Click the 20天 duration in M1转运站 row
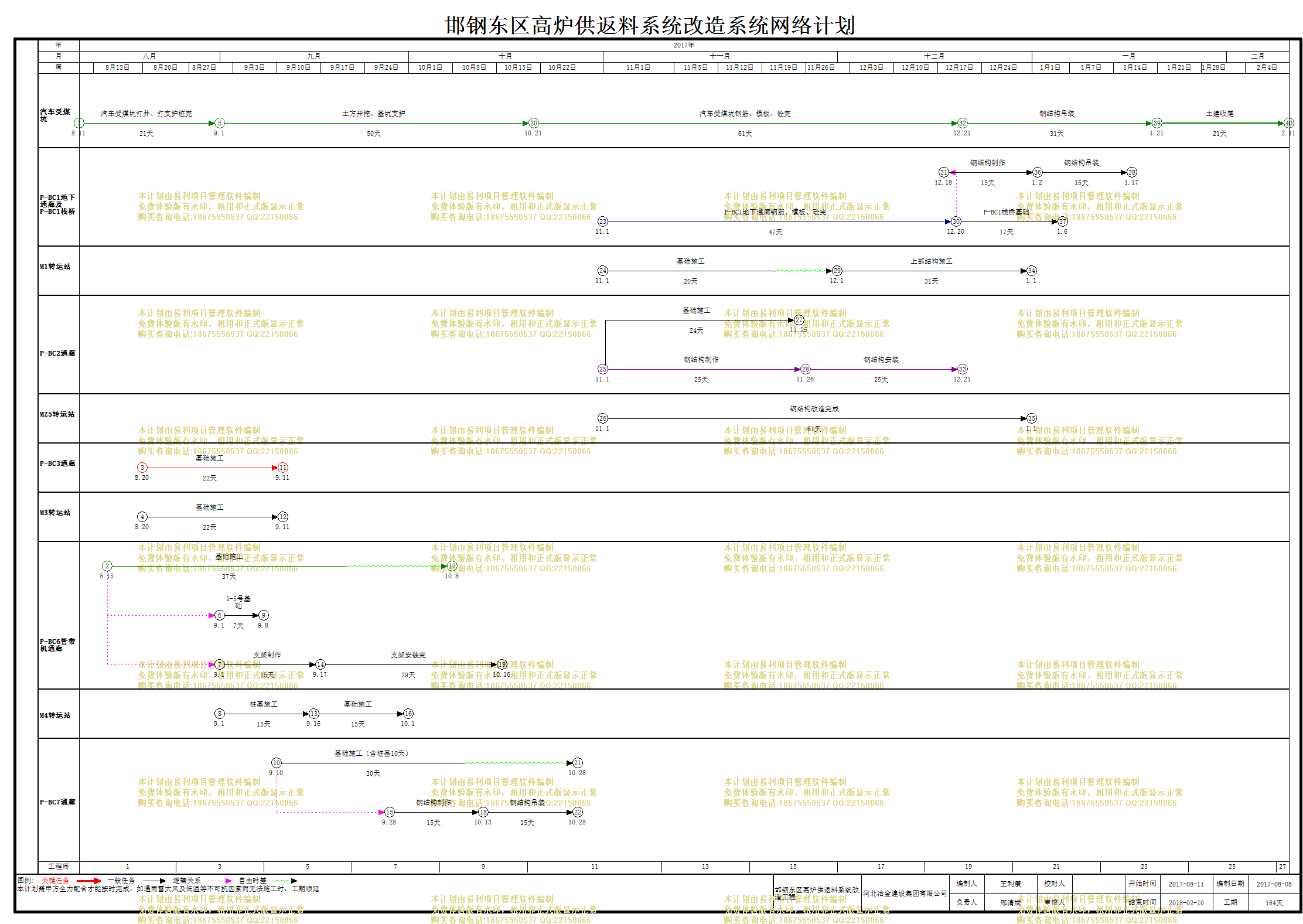Viewport: 1303px width, 924px height. pos(691,281)
